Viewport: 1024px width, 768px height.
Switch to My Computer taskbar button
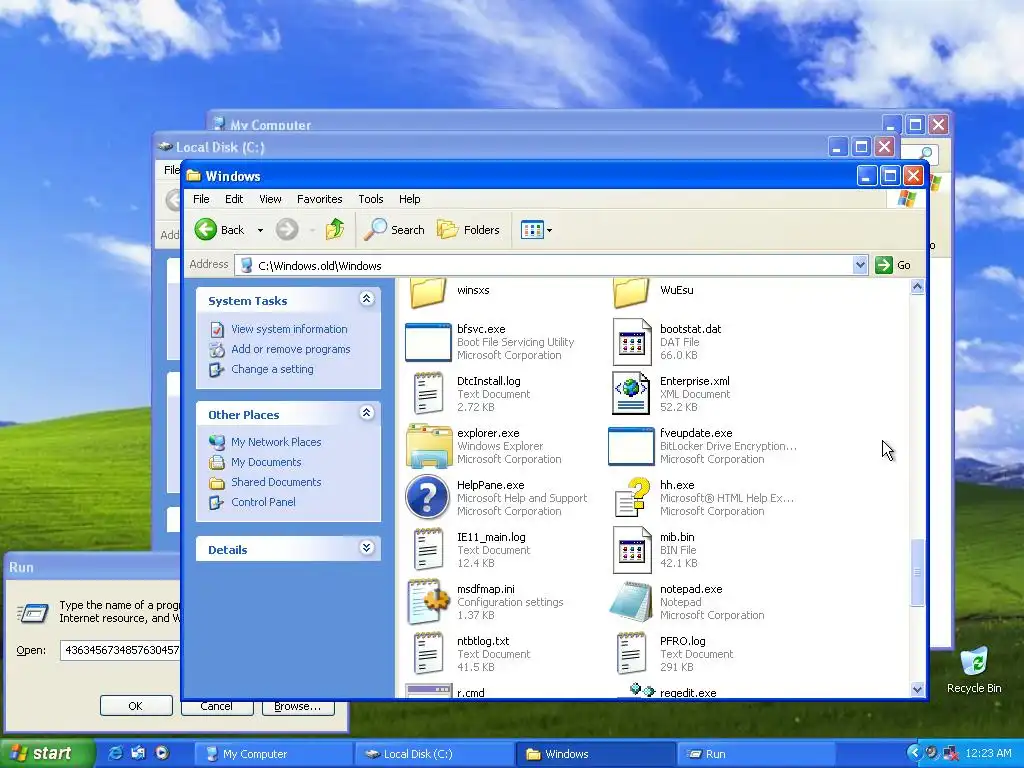274,754
